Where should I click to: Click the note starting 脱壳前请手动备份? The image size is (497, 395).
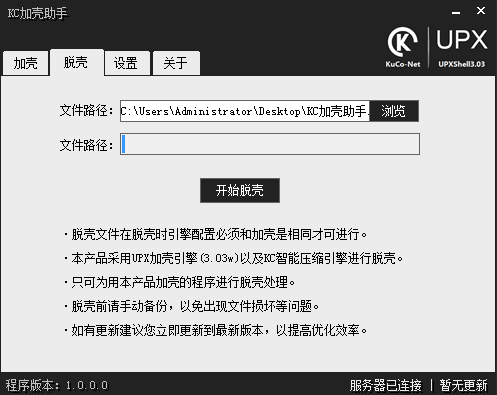pyautogui.click(x=191, y=306)
